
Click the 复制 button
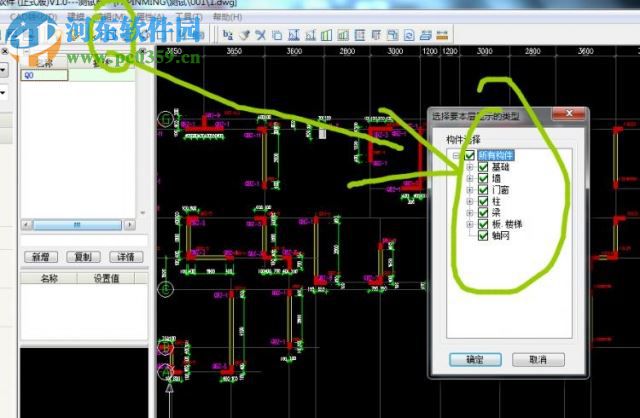click(83, 257)
